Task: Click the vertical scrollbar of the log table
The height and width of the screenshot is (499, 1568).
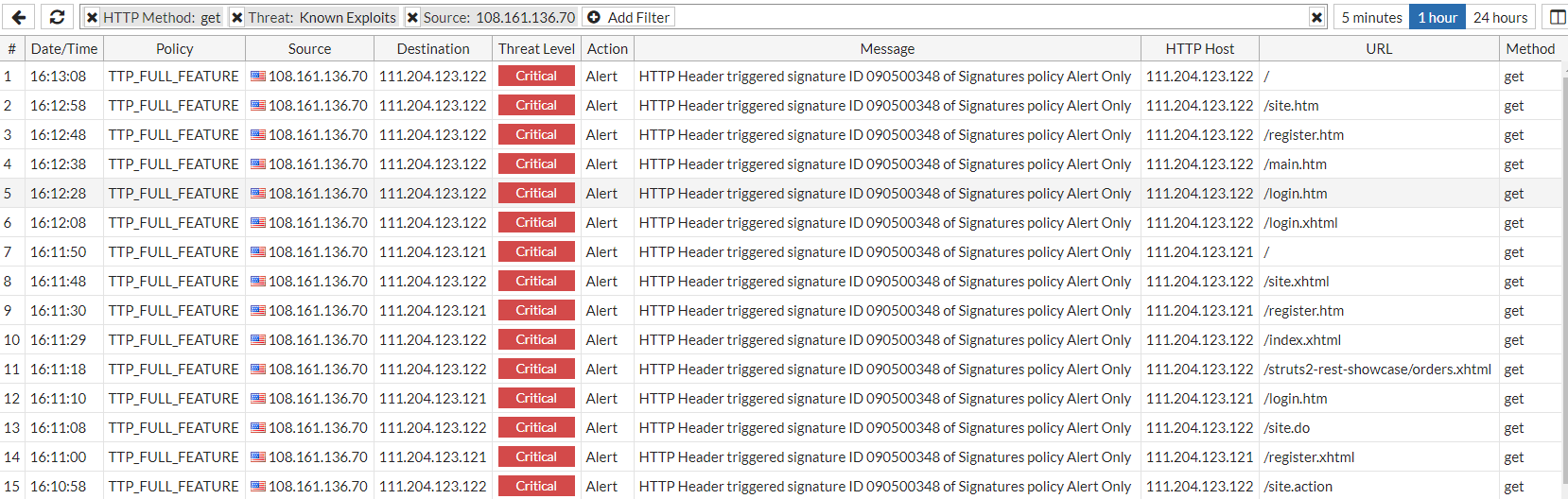Action: 1564,280
